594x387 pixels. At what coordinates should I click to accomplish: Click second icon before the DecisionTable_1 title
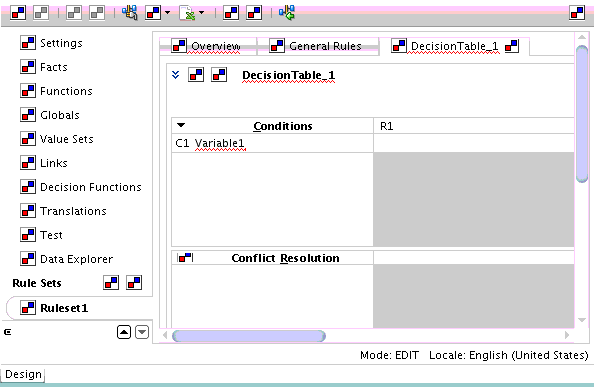(x=219, y=75)
